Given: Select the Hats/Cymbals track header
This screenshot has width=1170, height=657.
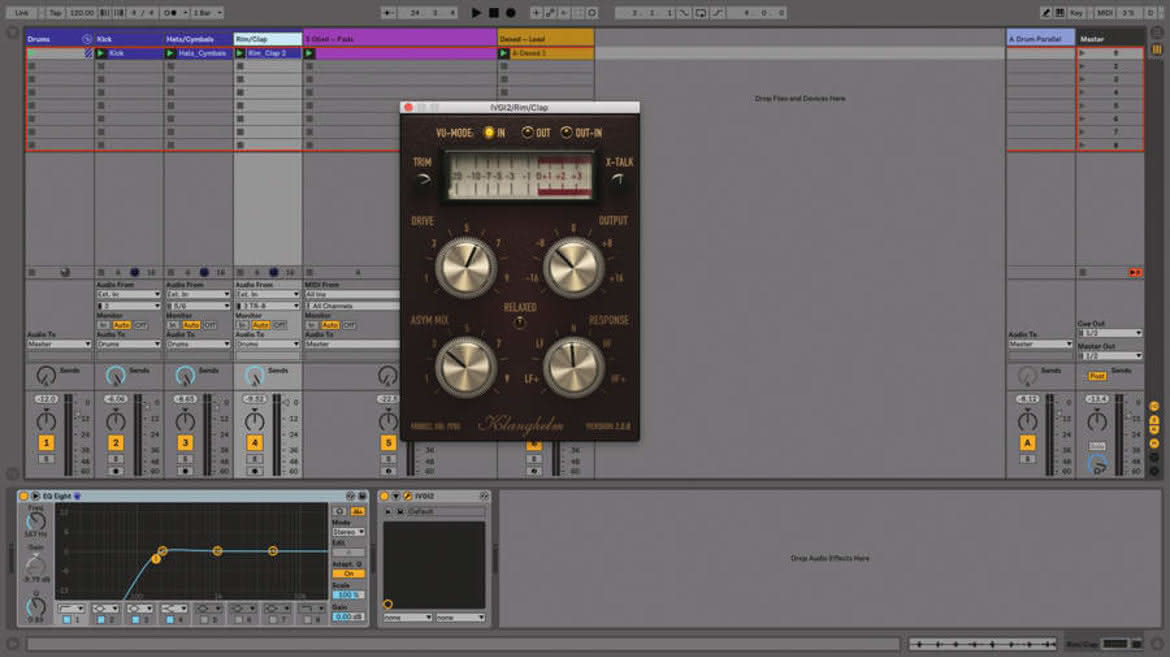Looking at the screenshot, I should (198, 39).
